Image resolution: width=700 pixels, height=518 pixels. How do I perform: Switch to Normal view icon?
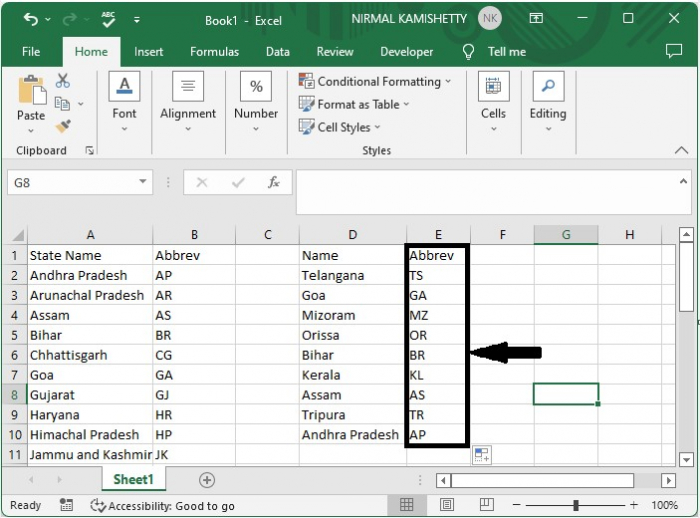[x=406, y=505]
